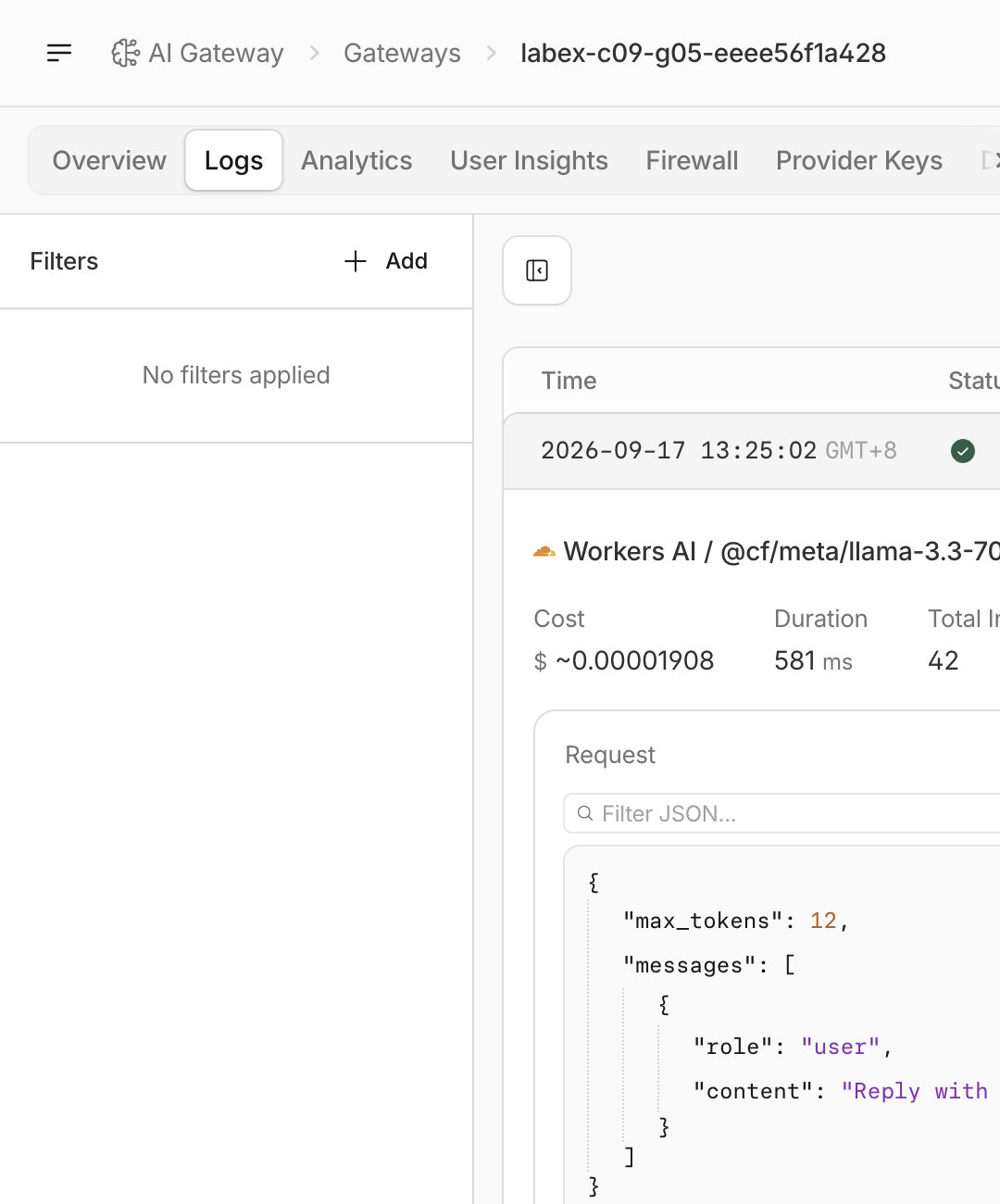
Task: Click the max_tokens value 12
Action: tap(823, 921)
